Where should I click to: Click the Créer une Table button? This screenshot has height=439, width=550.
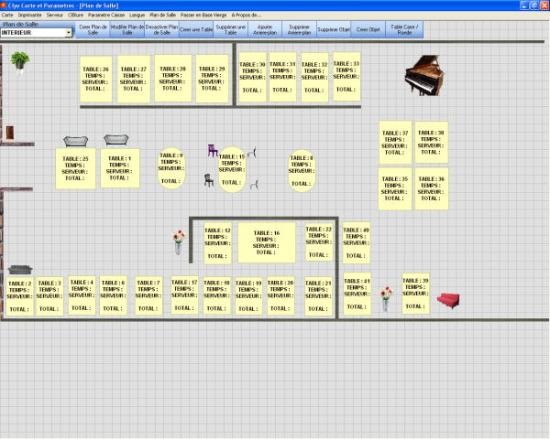click(x=196, y=30)
